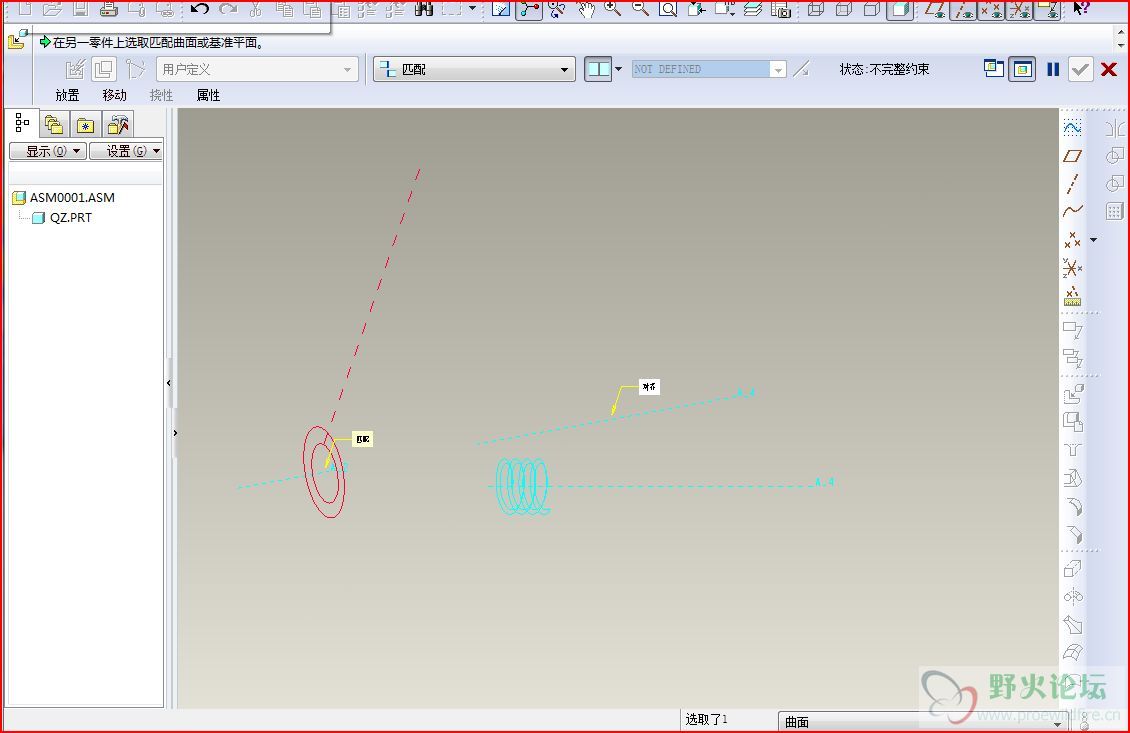Image resolution: width=1130 pixels, height=733 pixels.
Task: Click the datum axis tool icon
Action: point(1072,184)
